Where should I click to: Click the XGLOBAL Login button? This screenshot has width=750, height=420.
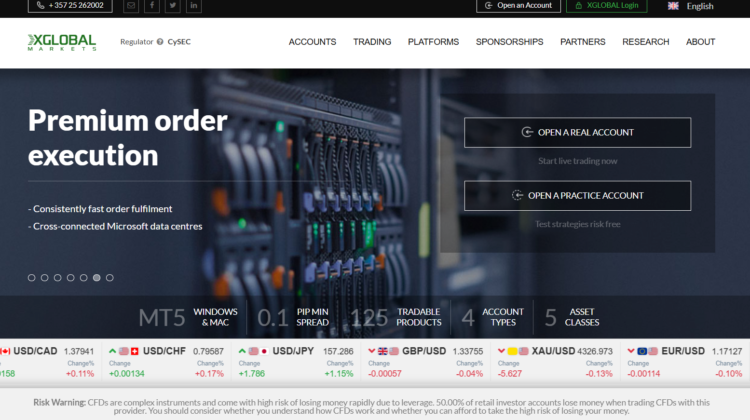coord(606,6)
